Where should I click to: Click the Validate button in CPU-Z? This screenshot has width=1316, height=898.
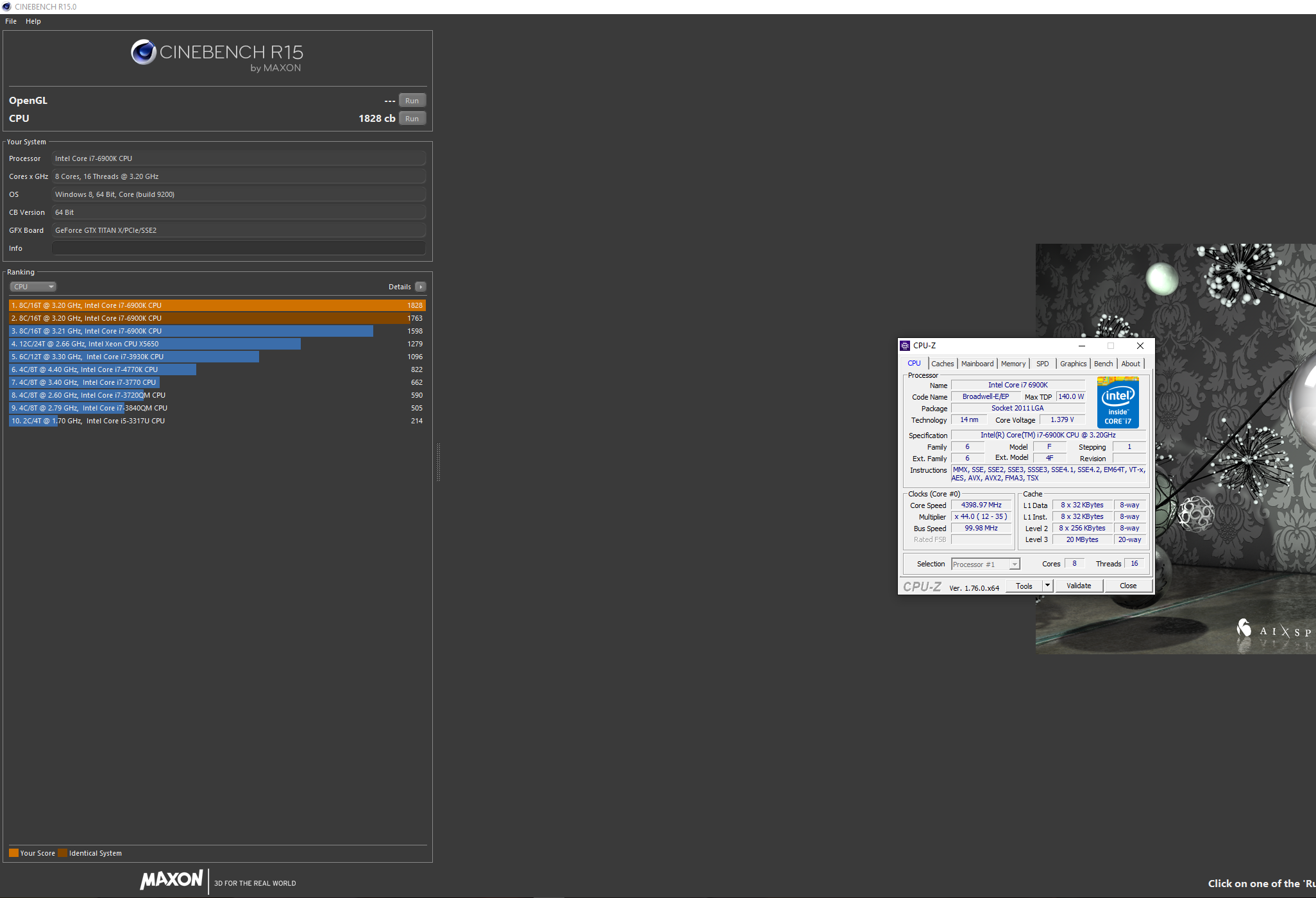point(1079,586)
